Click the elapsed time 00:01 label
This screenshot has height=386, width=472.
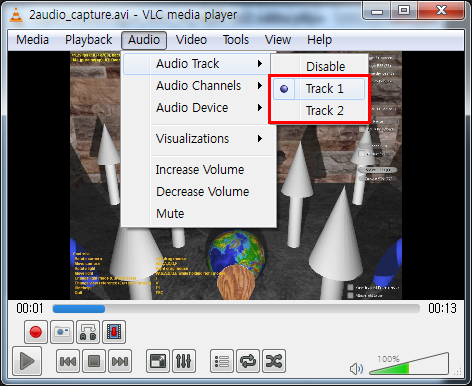pyautogui.click(x=30, y=308)
